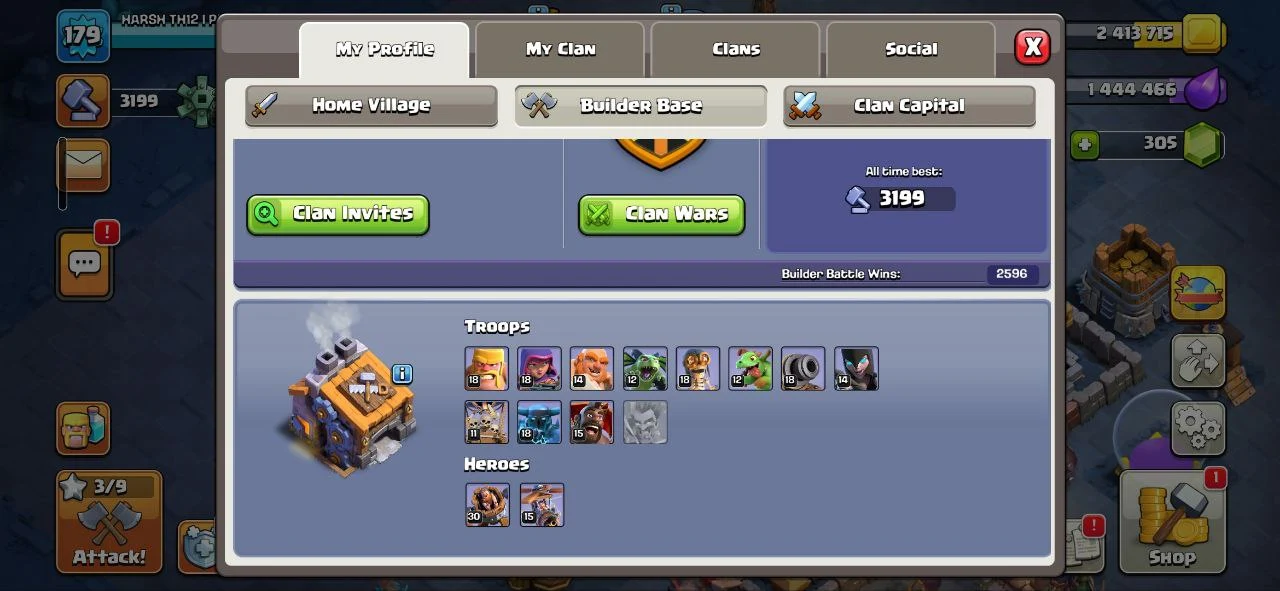
Task: Select the Night Witch troop icon
Action: click(x=856, y=369)
